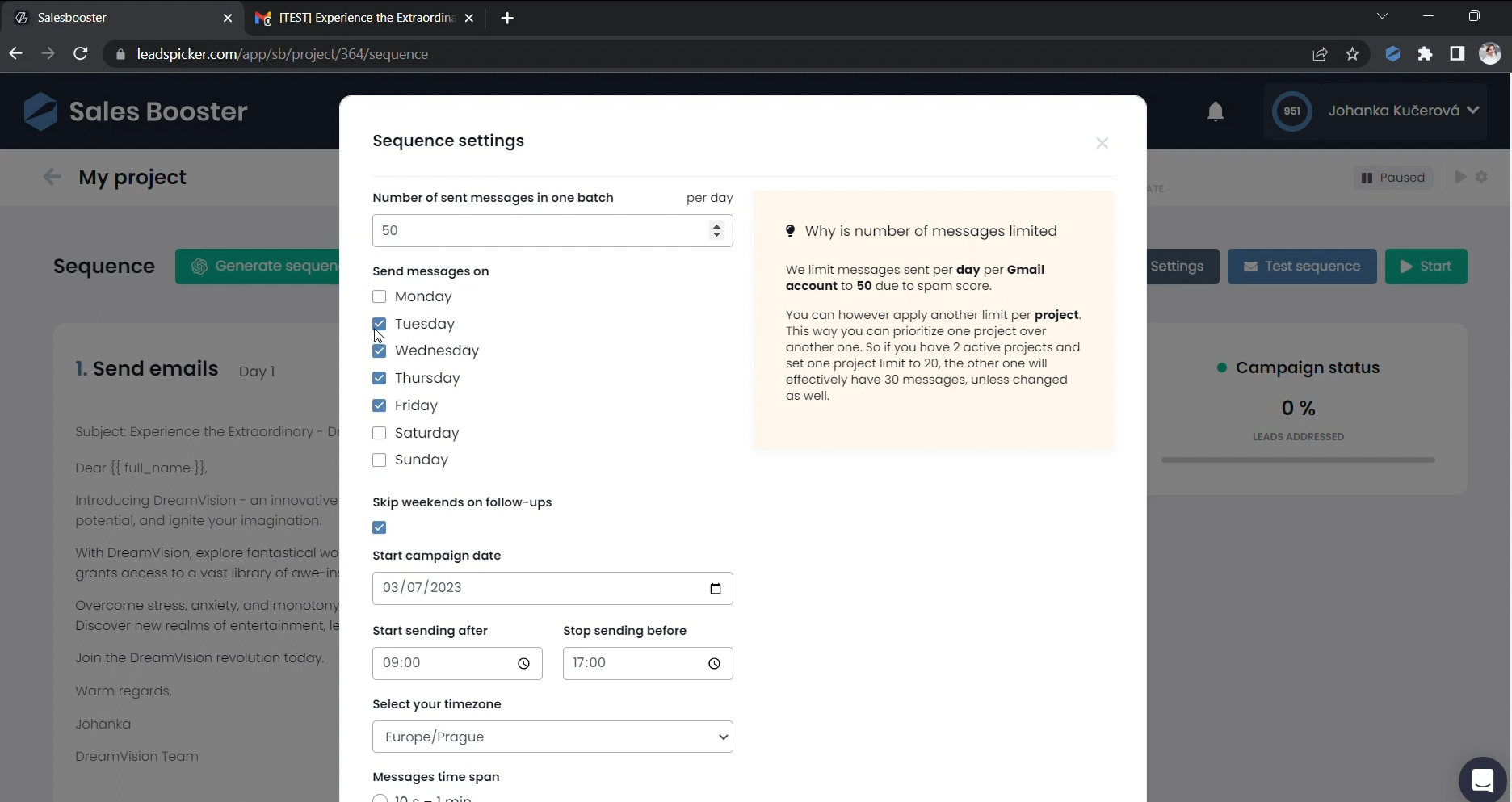The height and width of the screenshot is (802, 1512).
Task: Click the project settings gear icon
Action: point(1481,177)
